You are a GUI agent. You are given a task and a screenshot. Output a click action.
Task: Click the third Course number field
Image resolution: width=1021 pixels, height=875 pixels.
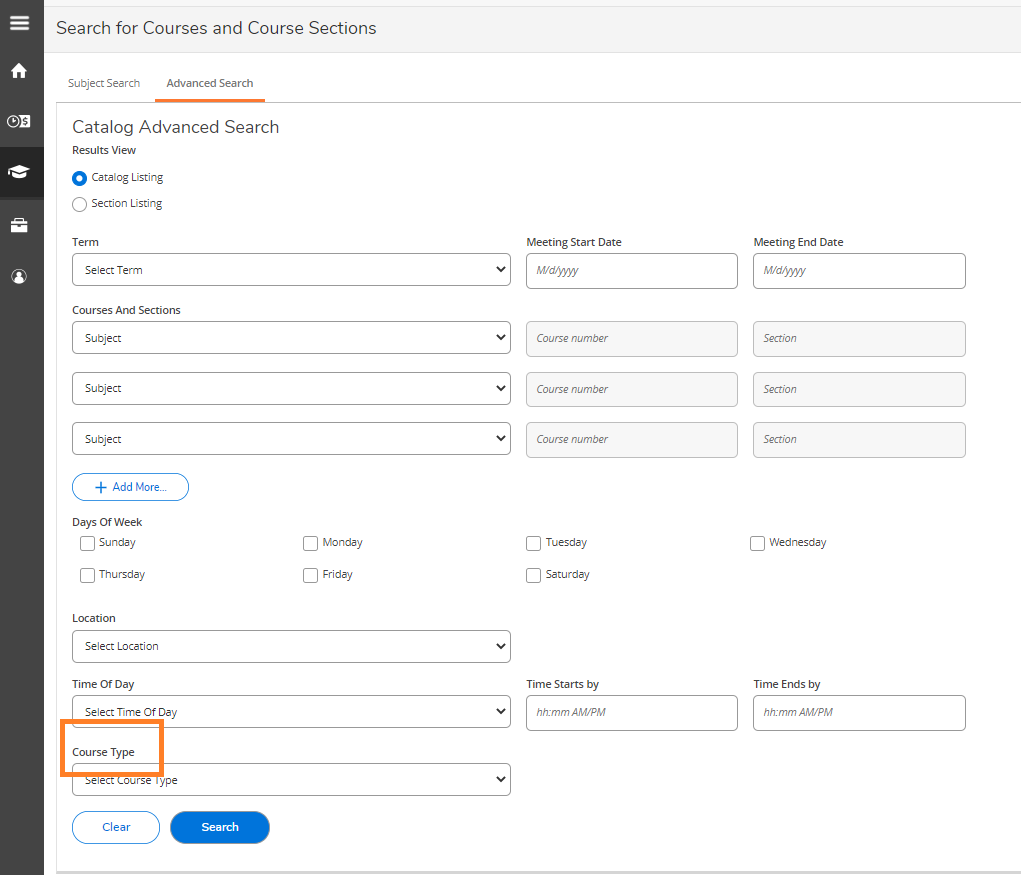pyautogui.click(x=632, y=439)
